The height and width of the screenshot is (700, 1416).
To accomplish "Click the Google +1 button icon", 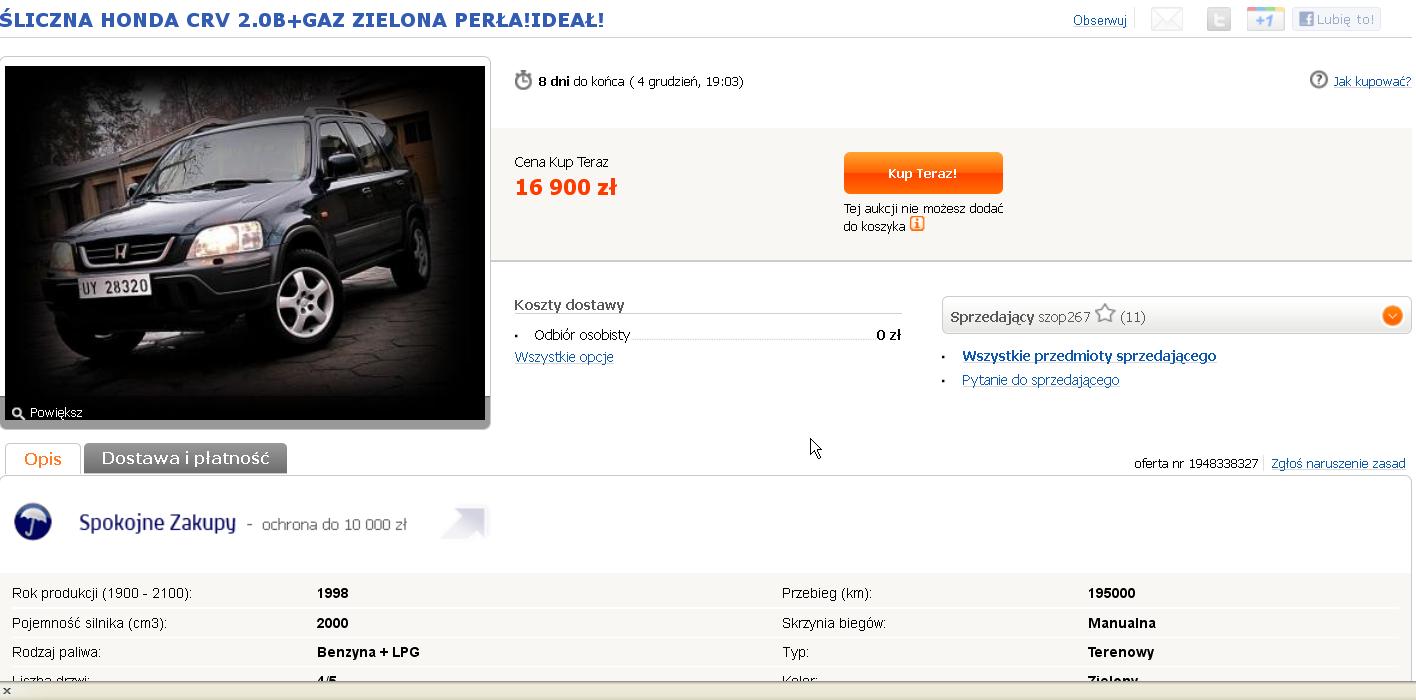I will pyautogui.click(x=1265, y=19).
